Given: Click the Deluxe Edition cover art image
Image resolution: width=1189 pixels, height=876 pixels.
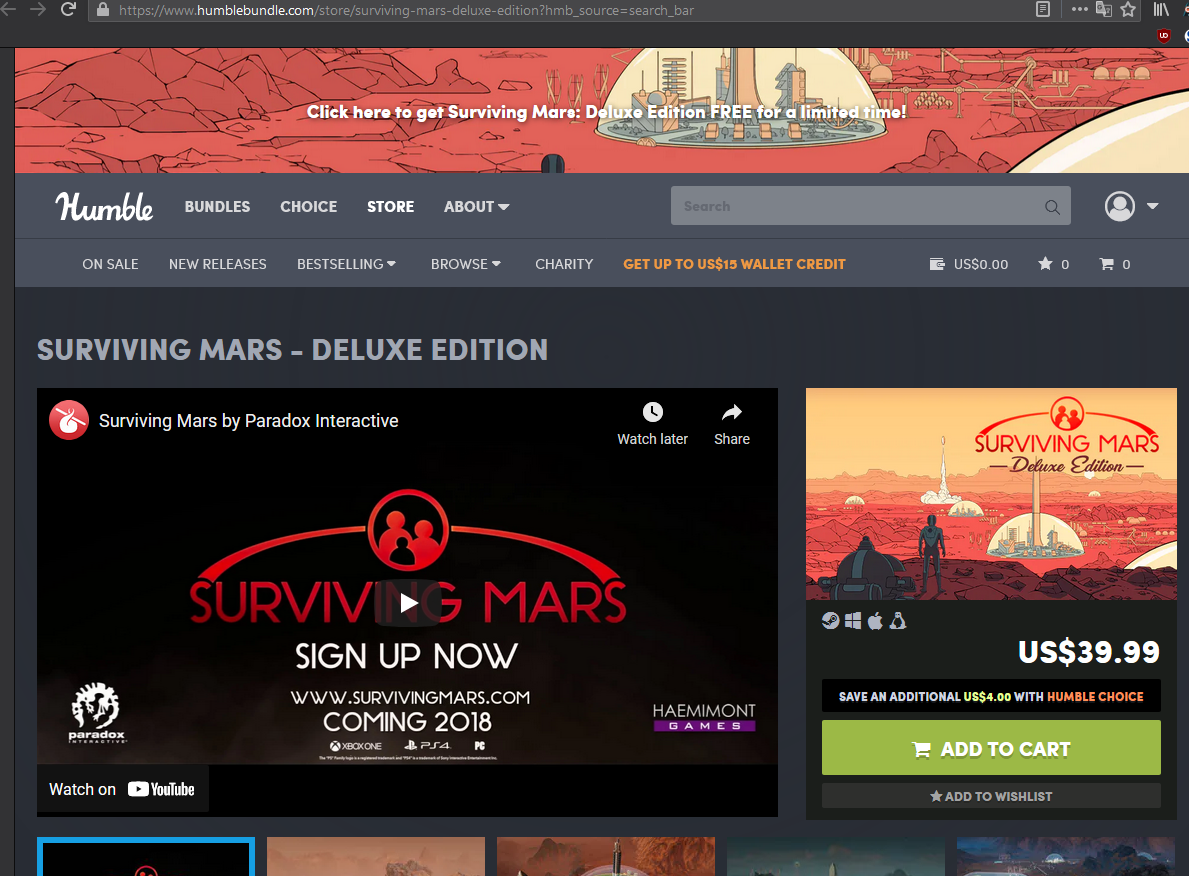Looking at the screenshot, I should [991, 494].
